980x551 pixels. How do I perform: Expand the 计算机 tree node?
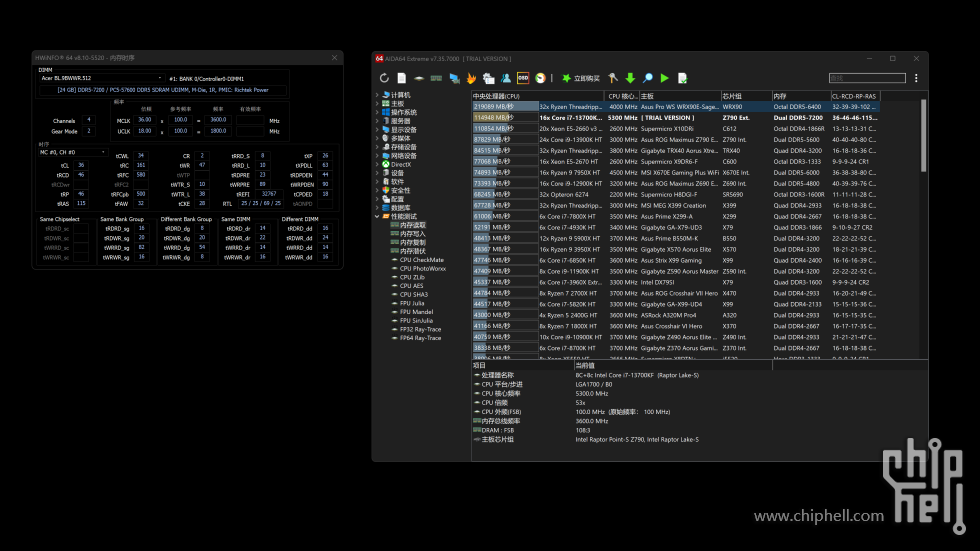(377, 95)
